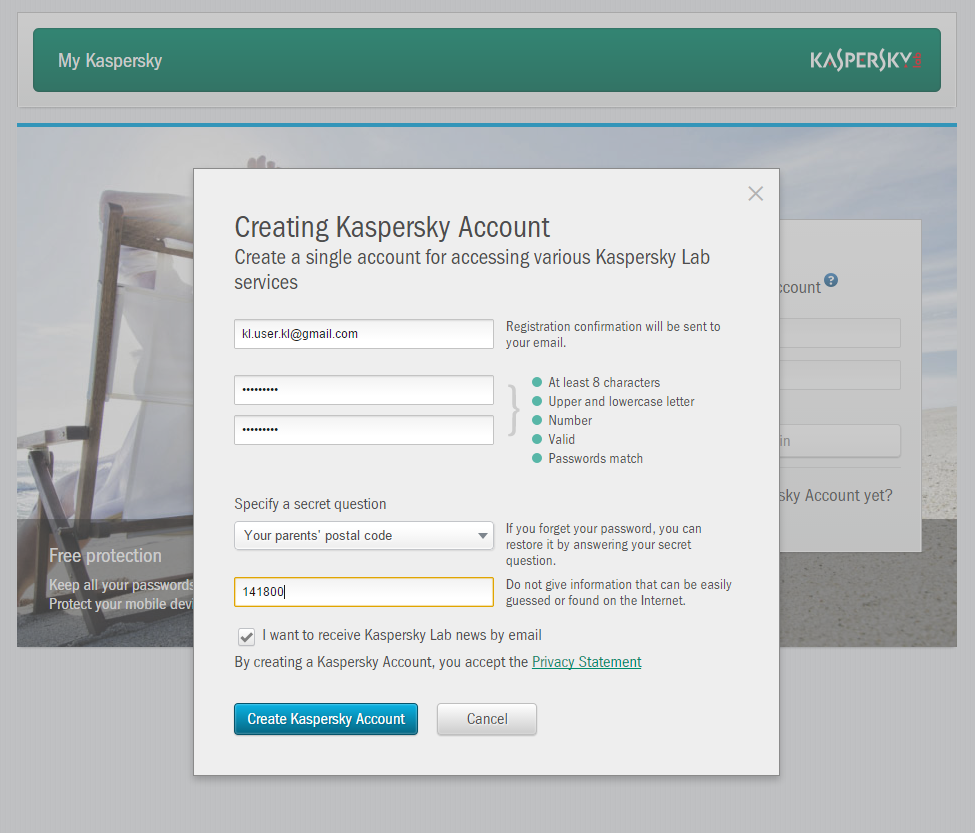Click the If you forget your password hint
The width and height of the screenshot is (975, 833).
[x=603, y=545]
